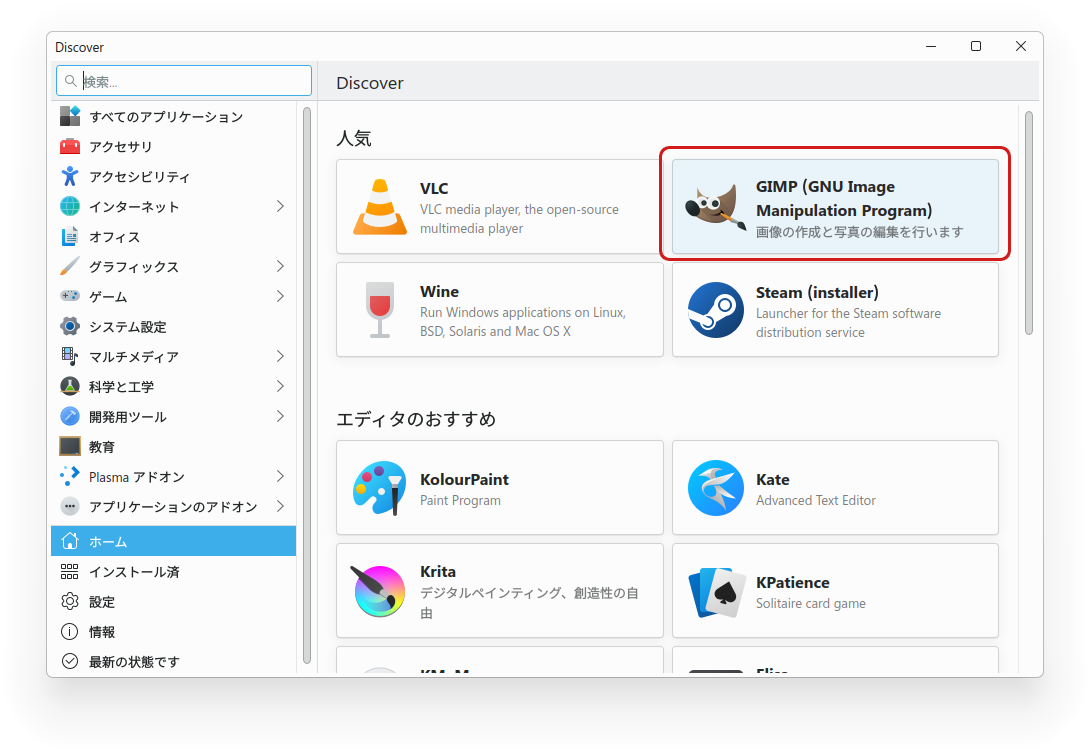Expand the マルチメディア category chevron
Viewport: 1090px width, 753px height.
(280, 356)
